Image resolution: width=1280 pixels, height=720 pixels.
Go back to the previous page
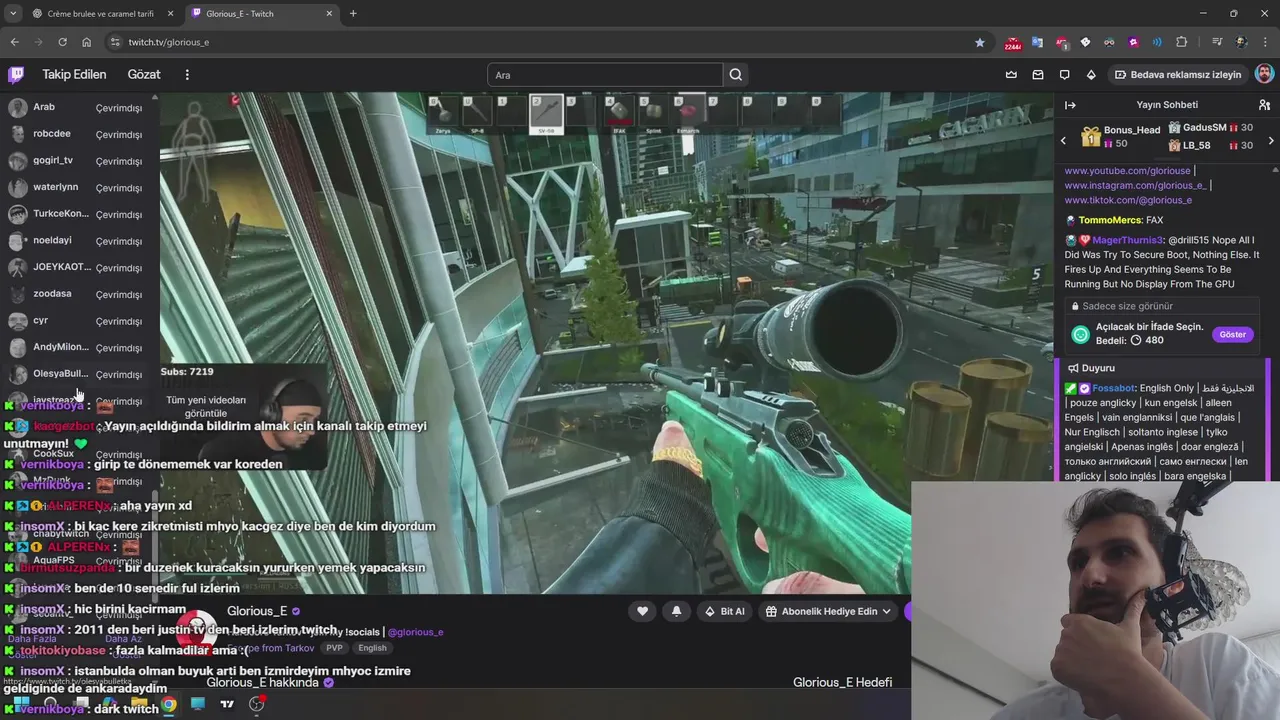click(14, 42)
